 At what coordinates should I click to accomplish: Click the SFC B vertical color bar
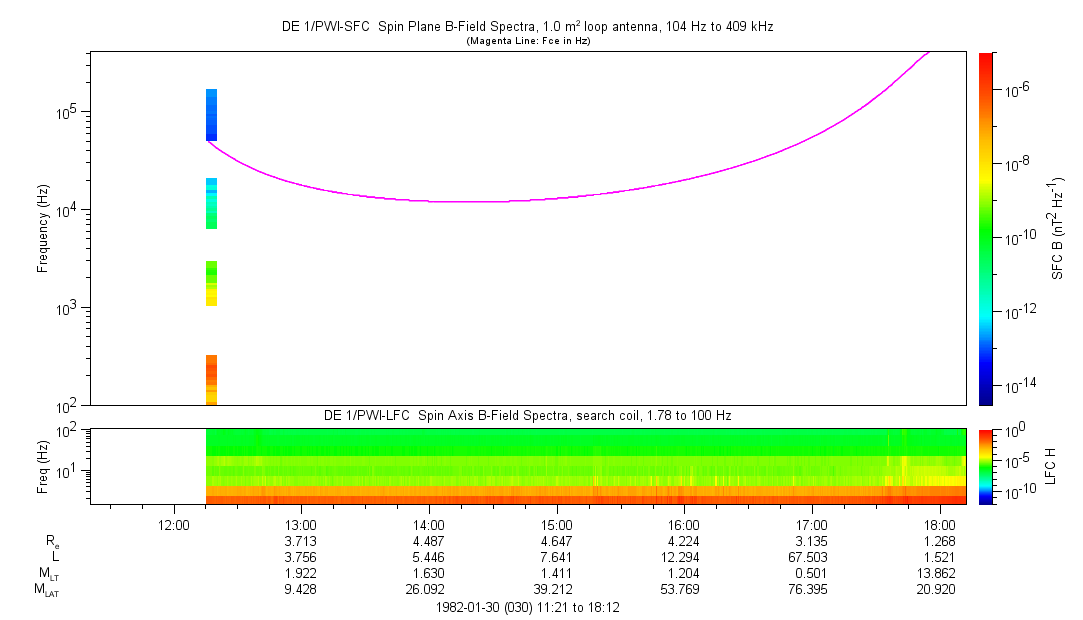[x=986, y=228]
